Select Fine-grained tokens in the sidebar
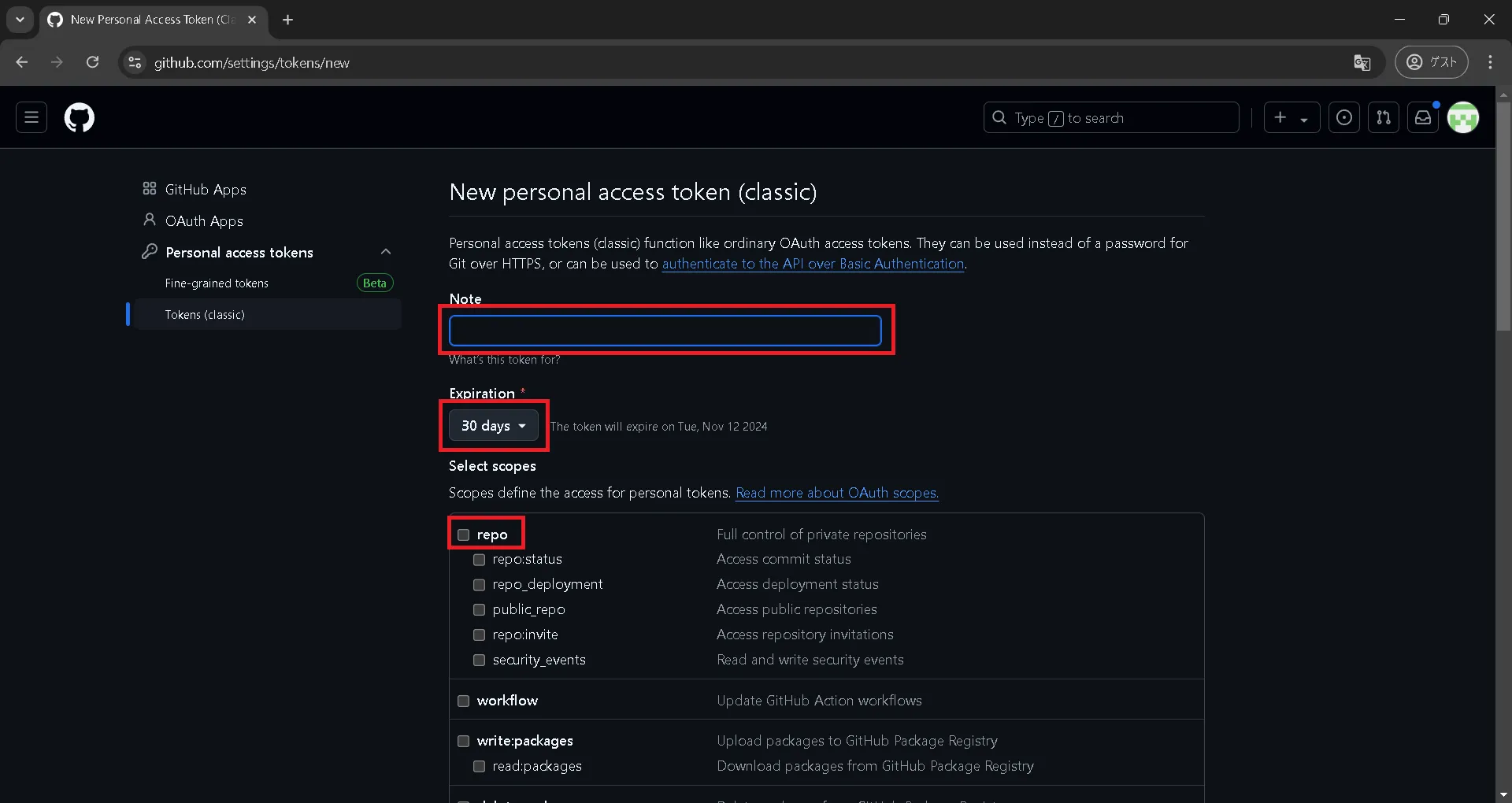Viewport: 1512px width, 803px height. tap(217, 283)
